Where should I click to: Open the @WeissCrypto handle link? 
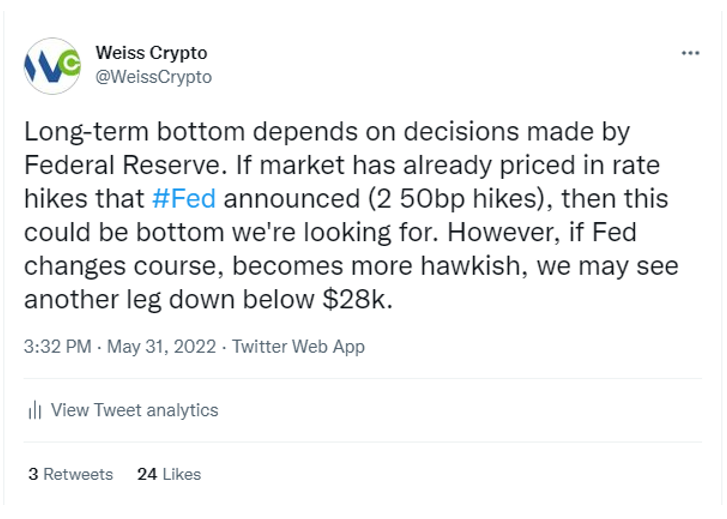pos(153,77)
